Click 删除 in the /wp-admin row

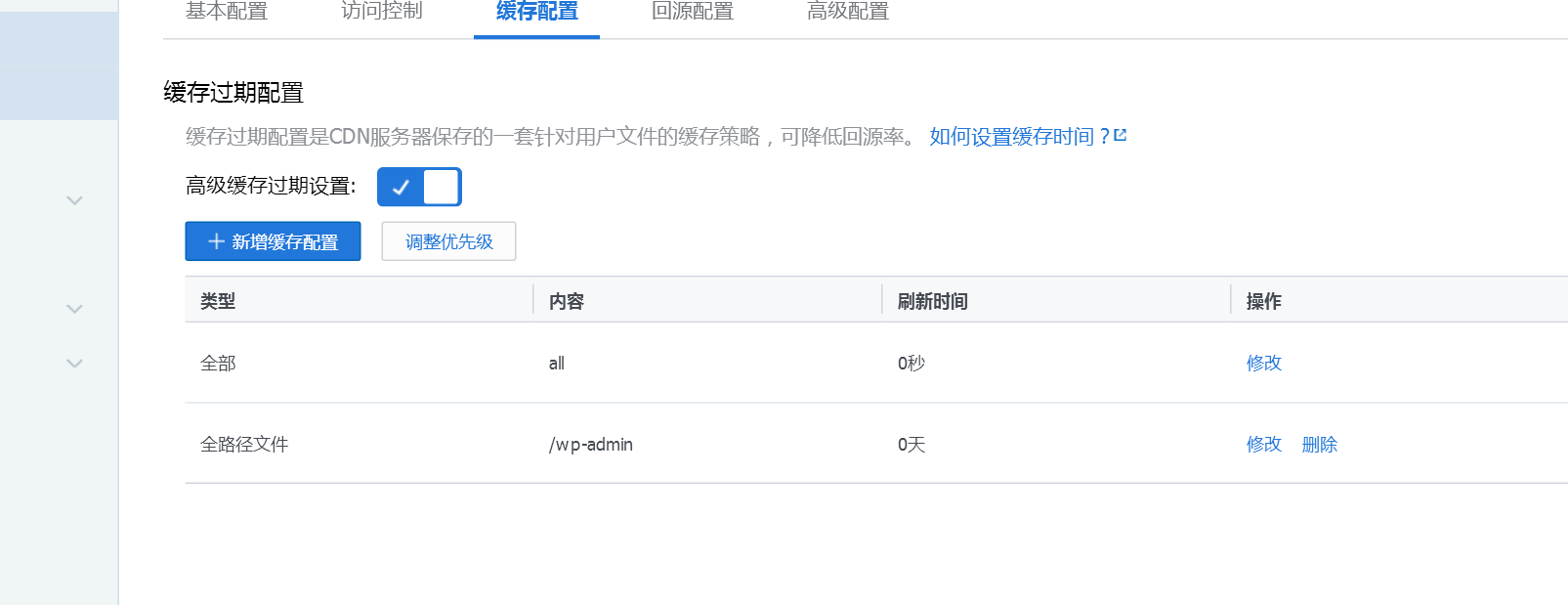1319,444
